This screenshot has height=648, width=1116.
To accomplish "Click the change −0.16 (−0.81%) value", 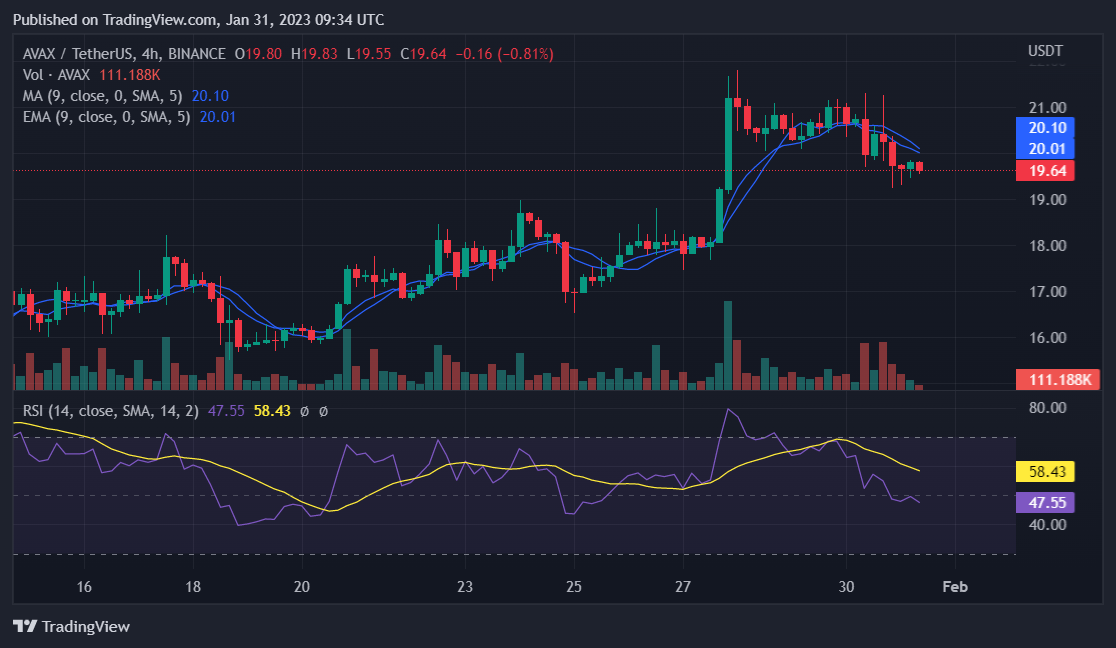I will tap(505, 54).
